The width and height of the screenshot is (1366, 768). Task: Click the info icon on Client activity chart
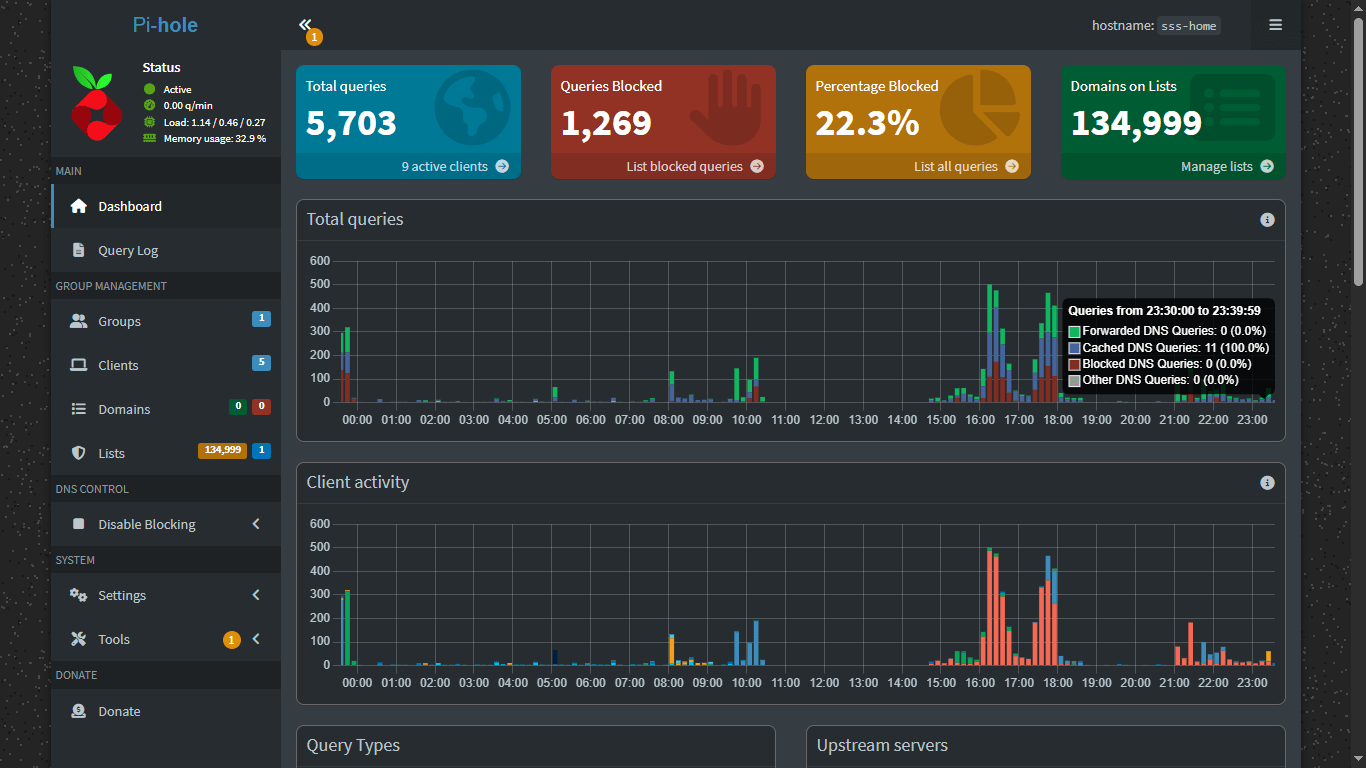(x=1267, y=483)
